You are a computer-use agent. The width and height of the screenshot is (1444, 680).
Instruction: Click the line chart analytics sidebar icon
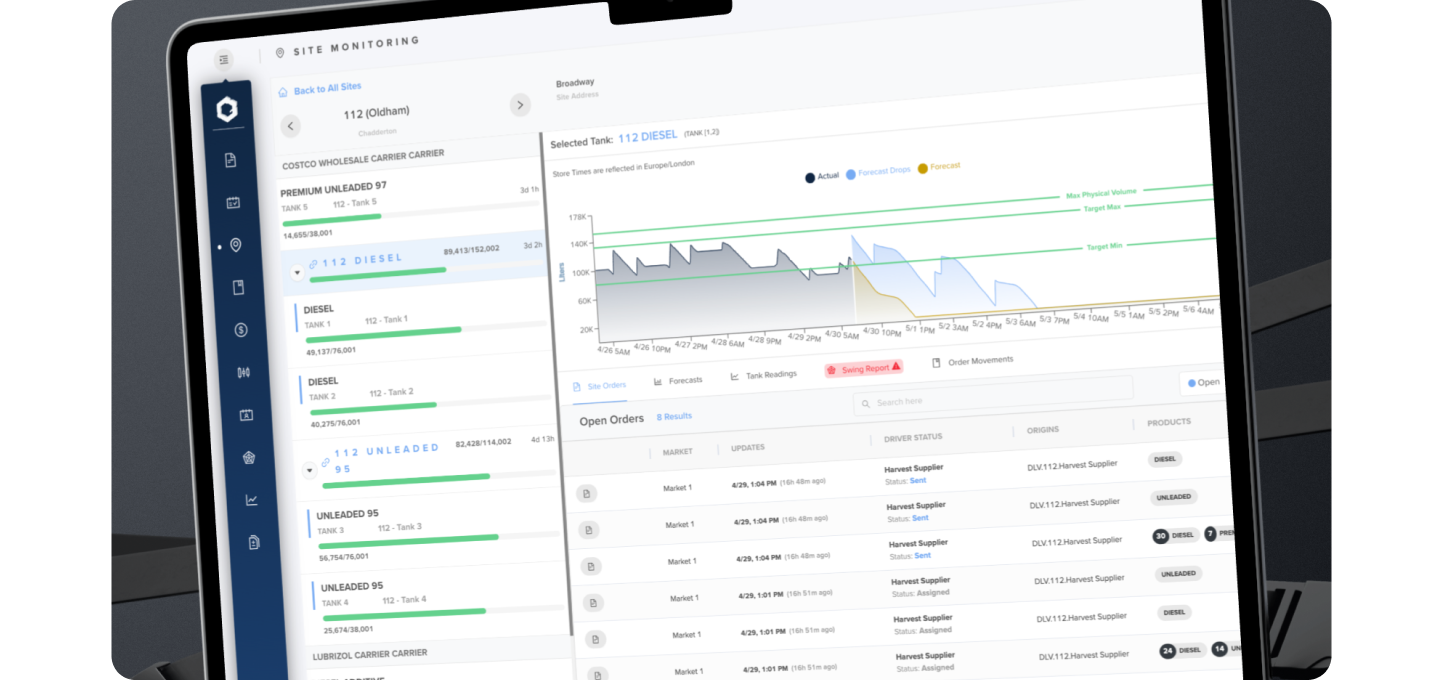(x=251, y=500)
